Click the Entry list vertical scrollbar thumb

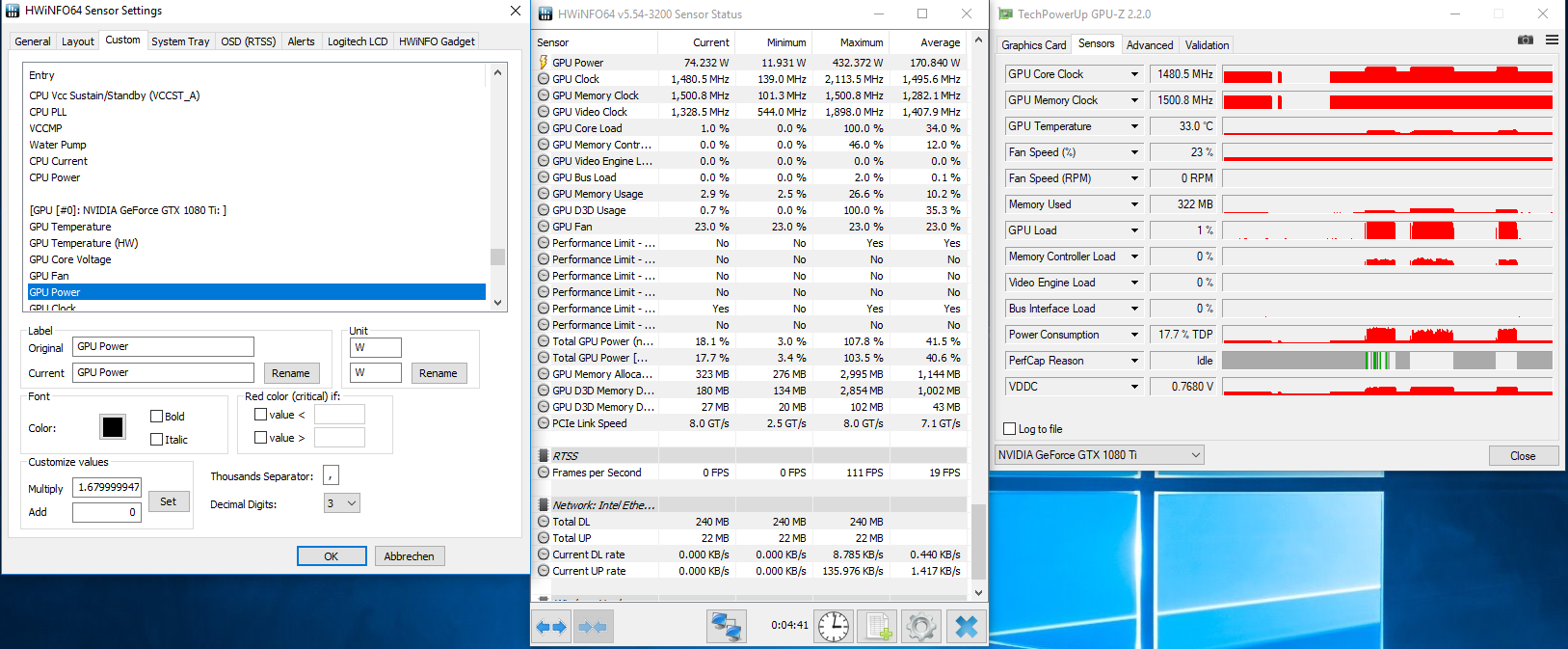pos(497,257)
